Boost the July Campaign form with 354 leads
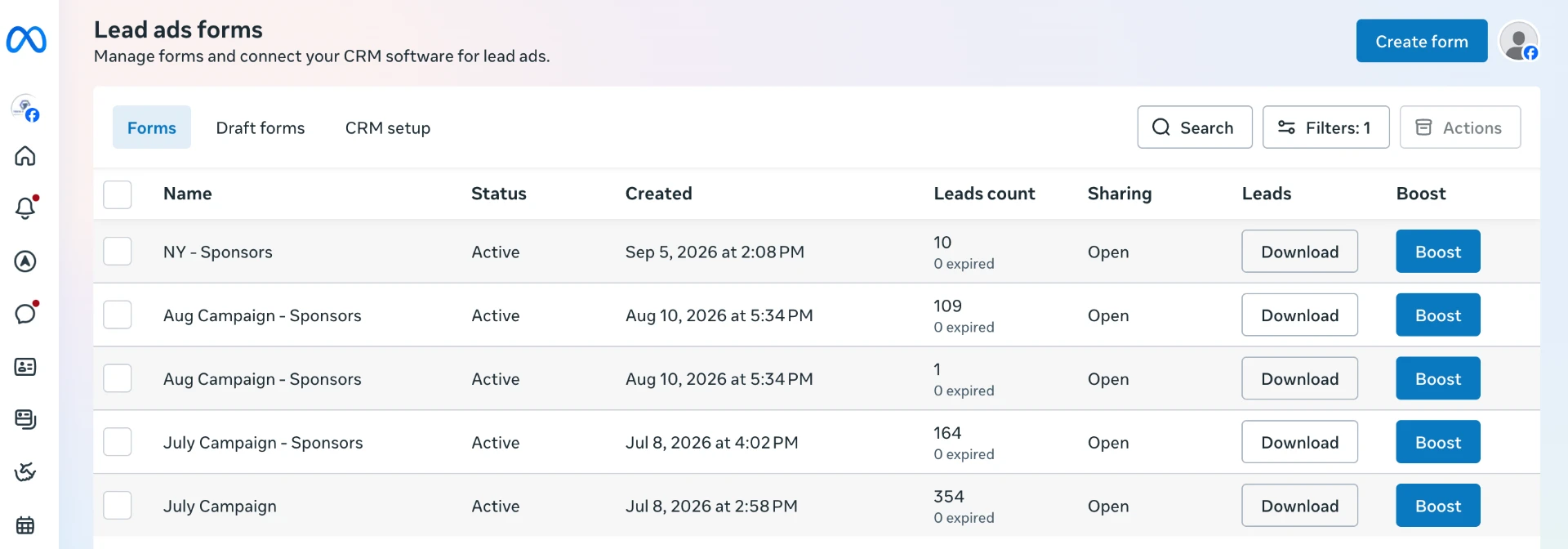Image resolution: width=1568 pixels, height=549 pixels. click(x=1438, y=506)
